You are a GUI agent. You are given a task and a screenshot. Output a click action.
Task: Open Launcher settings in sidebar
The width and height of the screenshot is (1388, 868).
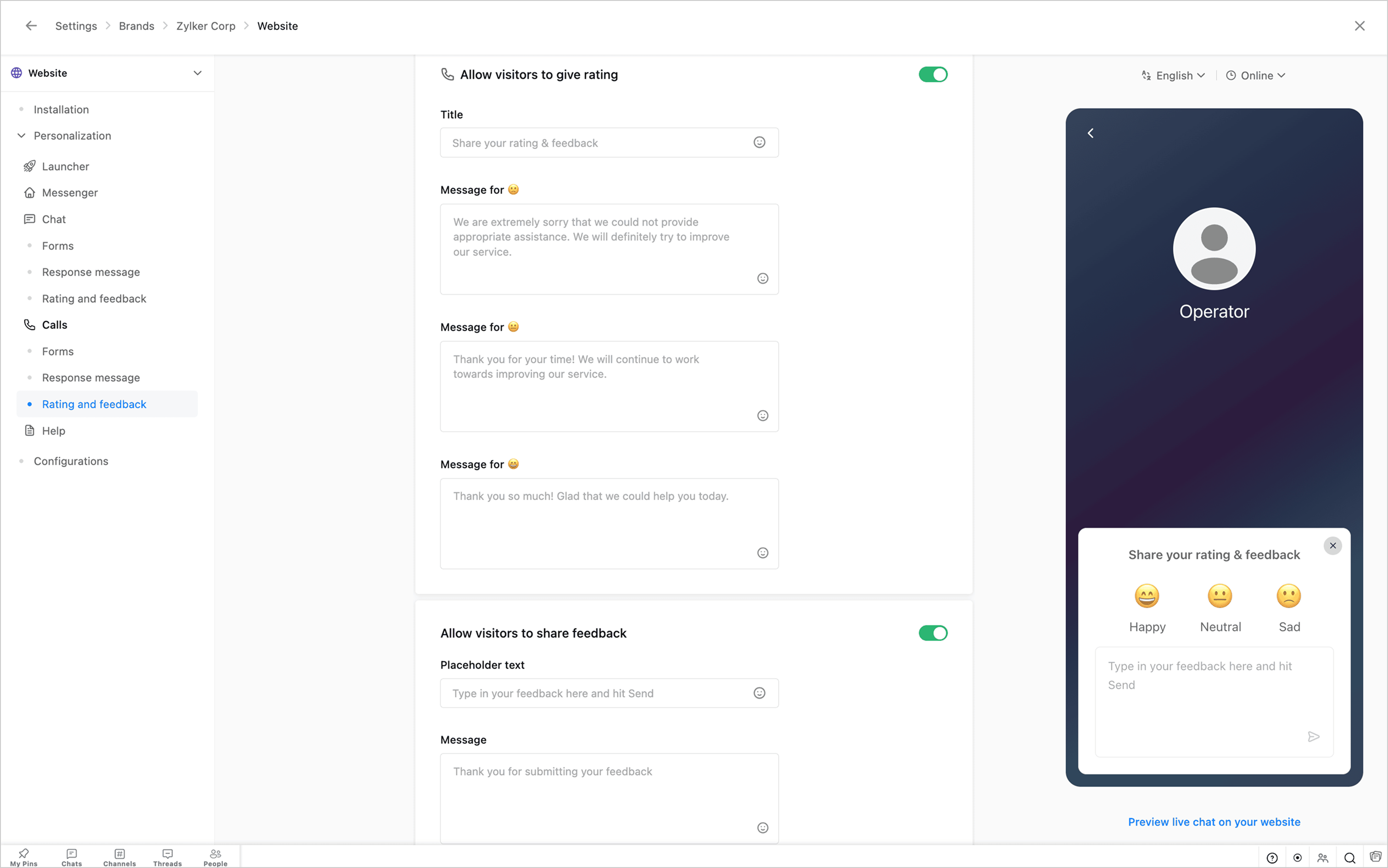click(x=66, y=167)
